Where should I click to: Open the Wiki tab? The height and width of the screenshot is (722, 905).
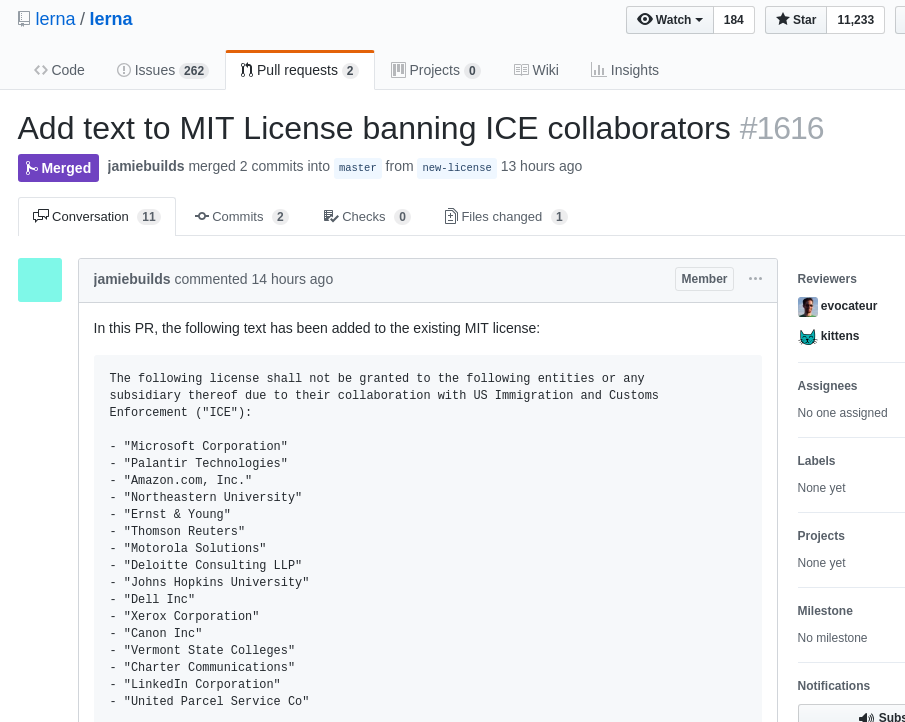(536, 70)
